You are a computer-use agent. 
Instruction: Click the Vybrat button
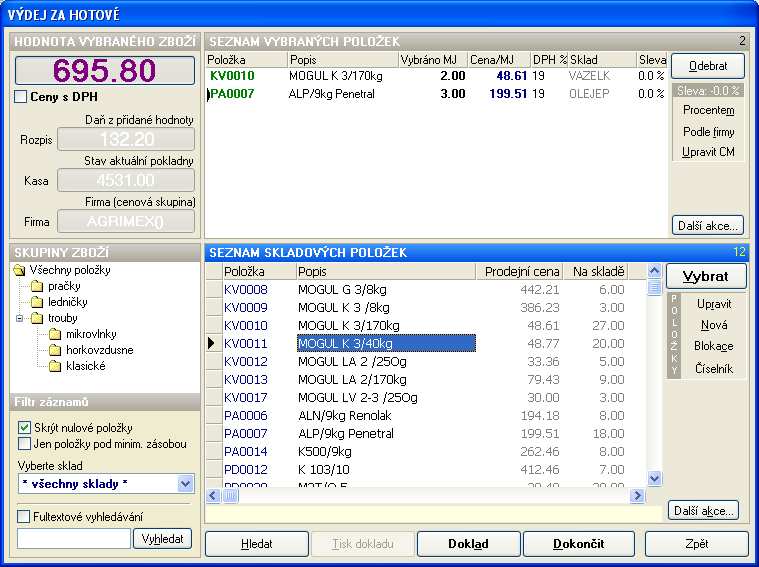[x=706, y=276]
